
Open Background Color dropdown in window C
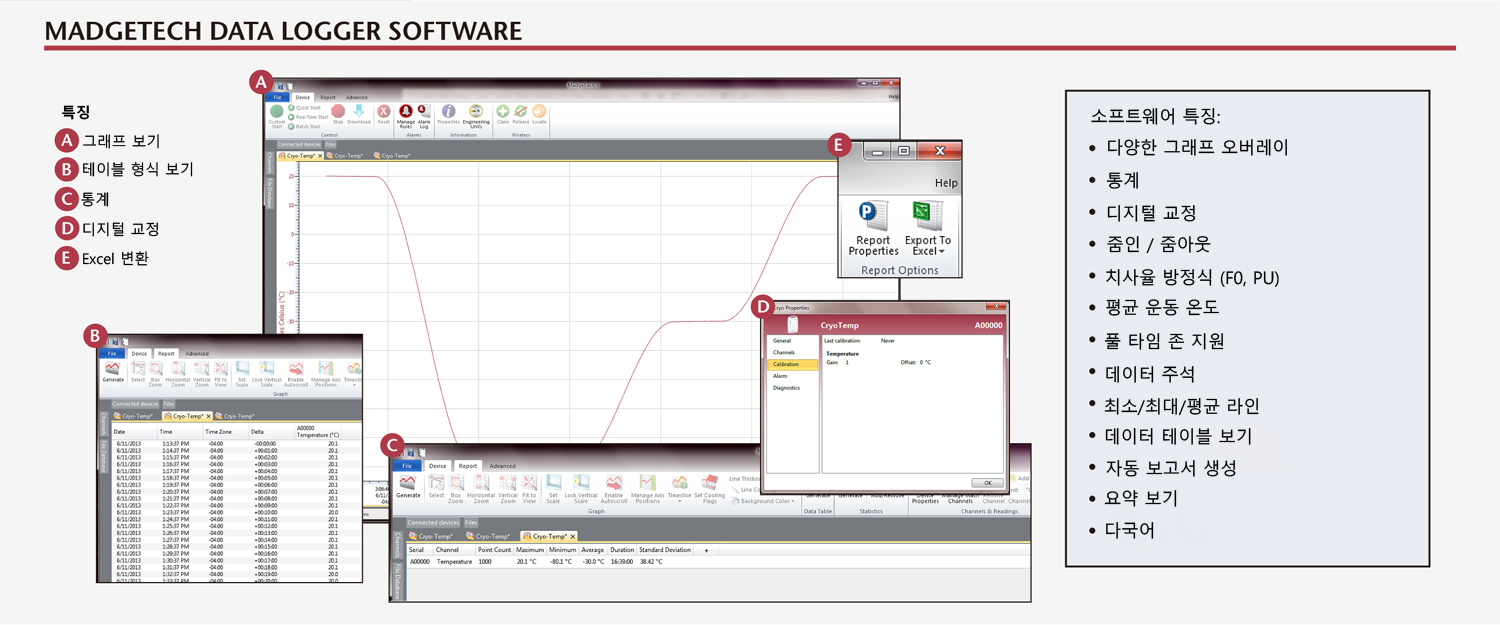click(x=765, y=501)
